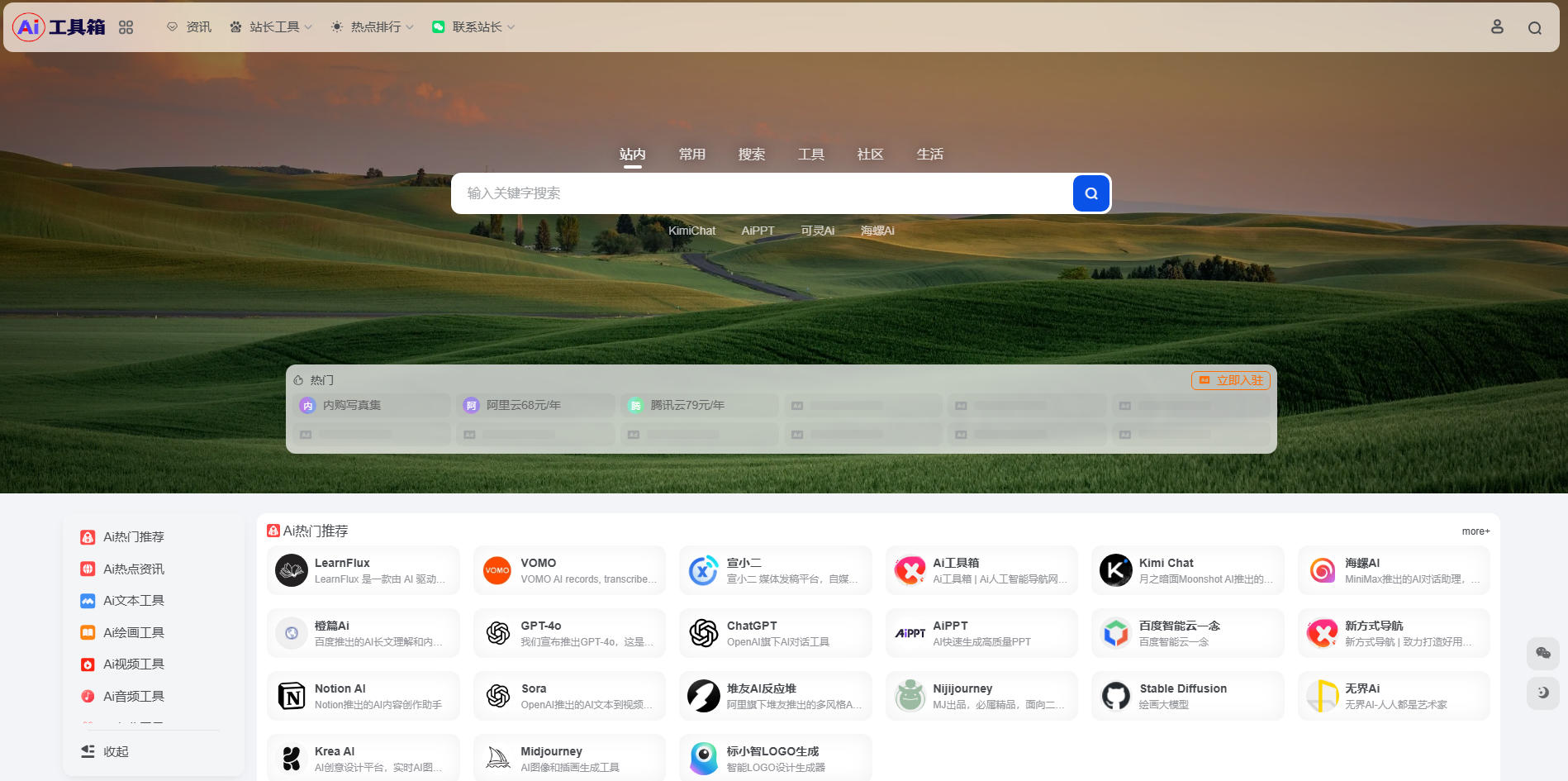Image resolution: width=1568 pixels, height=781 pixels.
Task: Click the KimiChat quick search link
Action: click(692, 231)
